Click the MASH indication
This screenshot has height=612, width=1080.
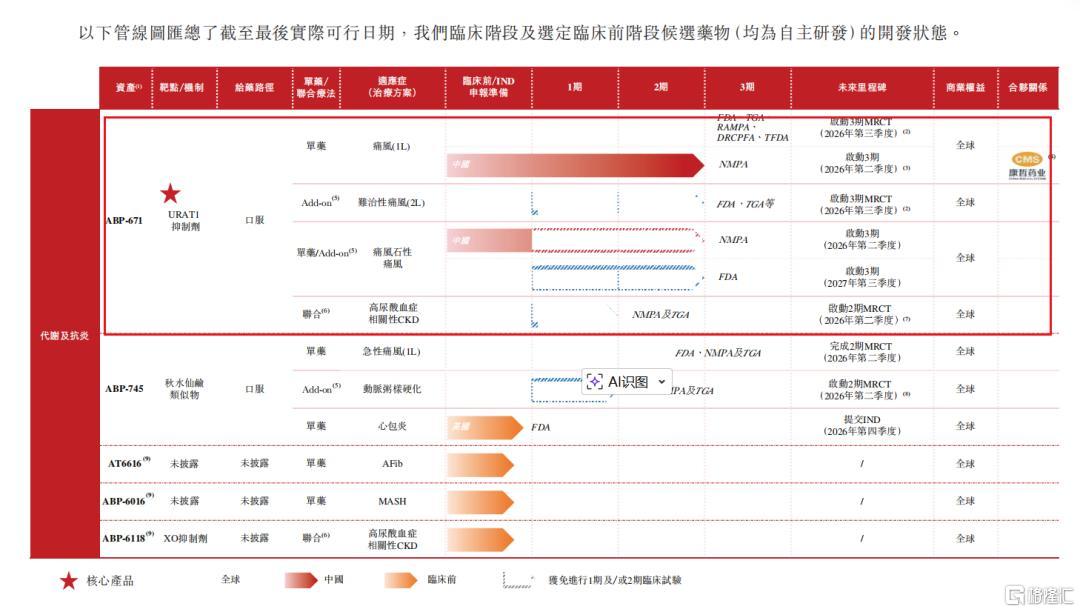[x=392, y=501]
